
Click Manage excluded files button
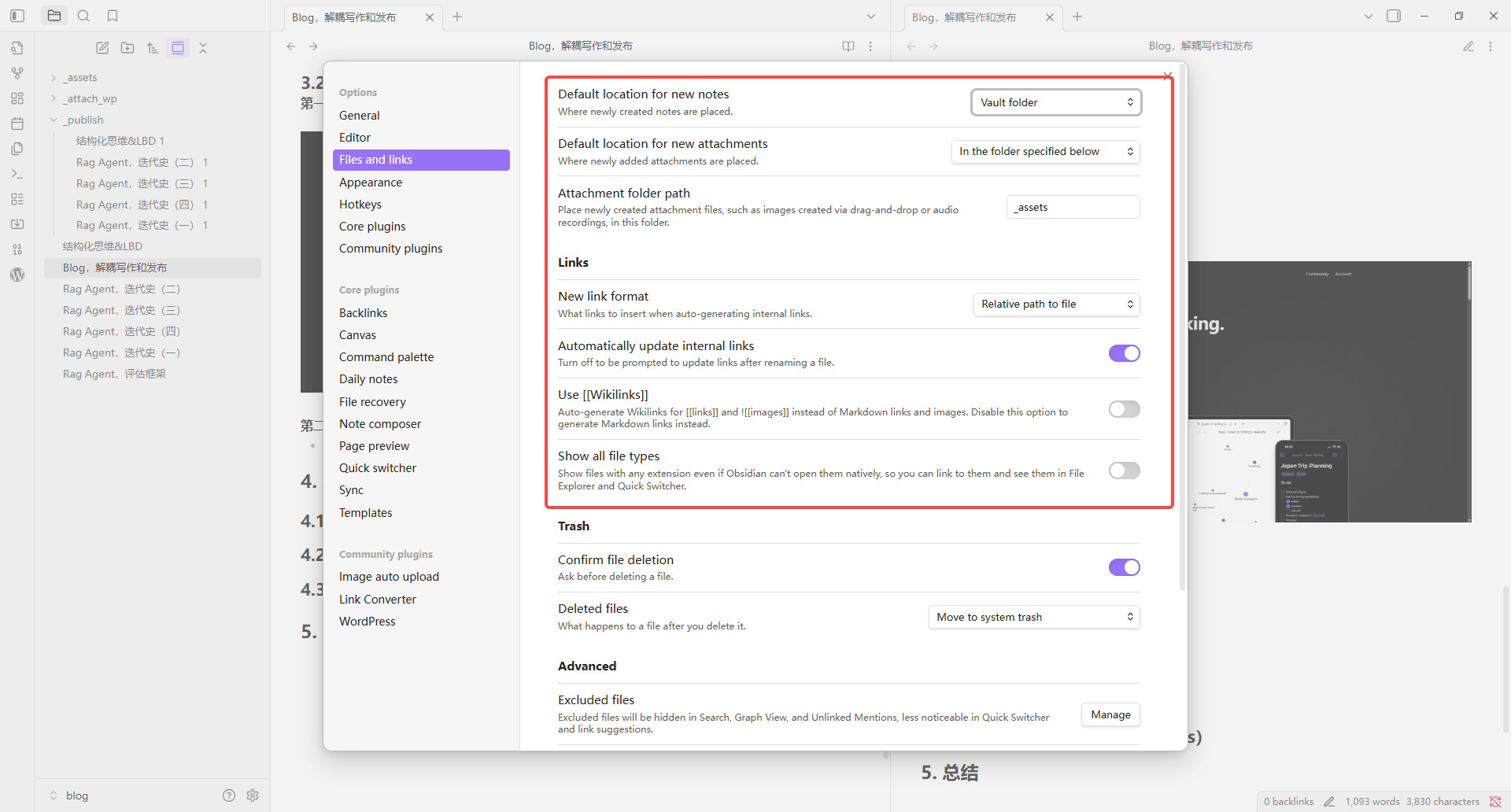pos(1110,714)
